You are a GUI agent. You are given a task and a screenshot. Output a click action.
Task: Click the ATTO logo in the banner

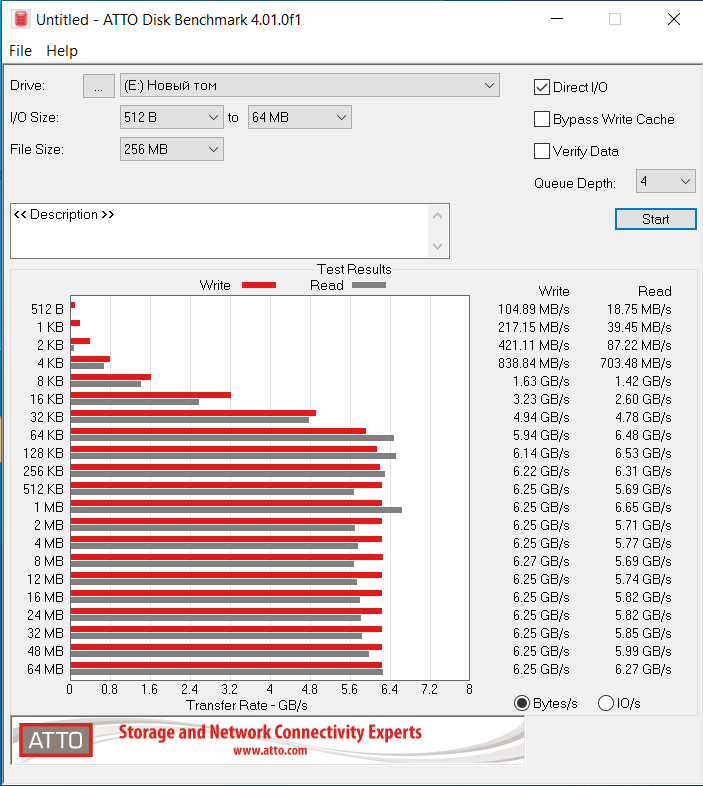coord(56,740)
